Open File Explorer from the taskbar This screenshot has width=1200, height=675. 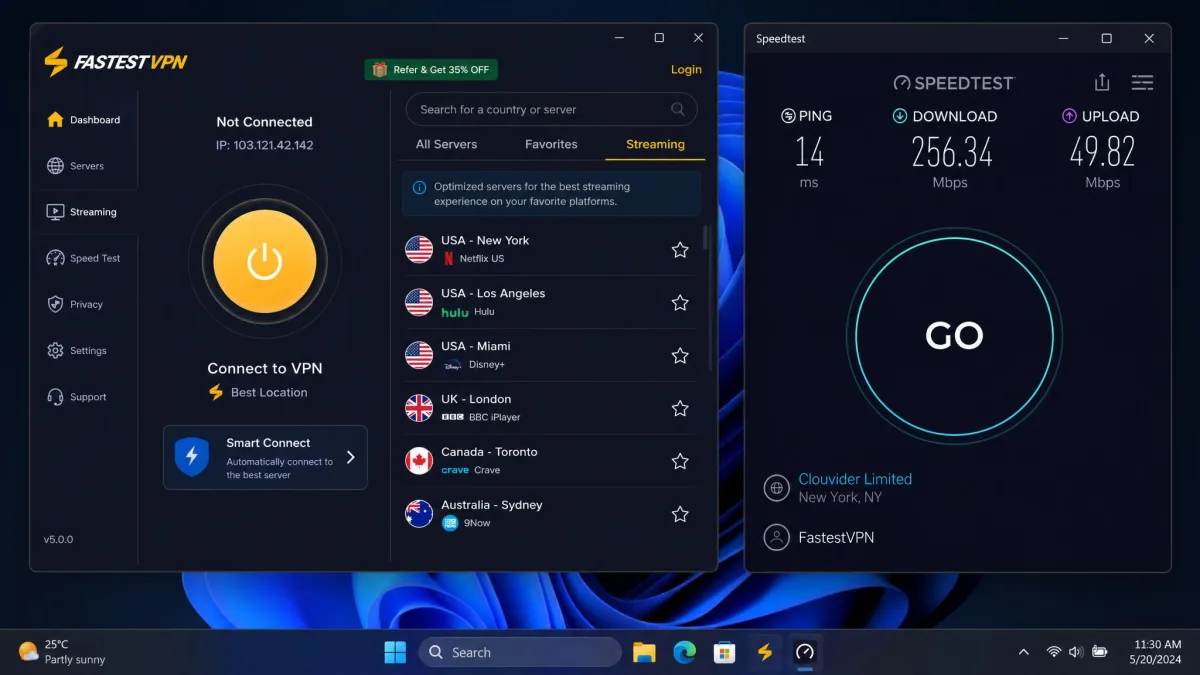coord(644,652)
